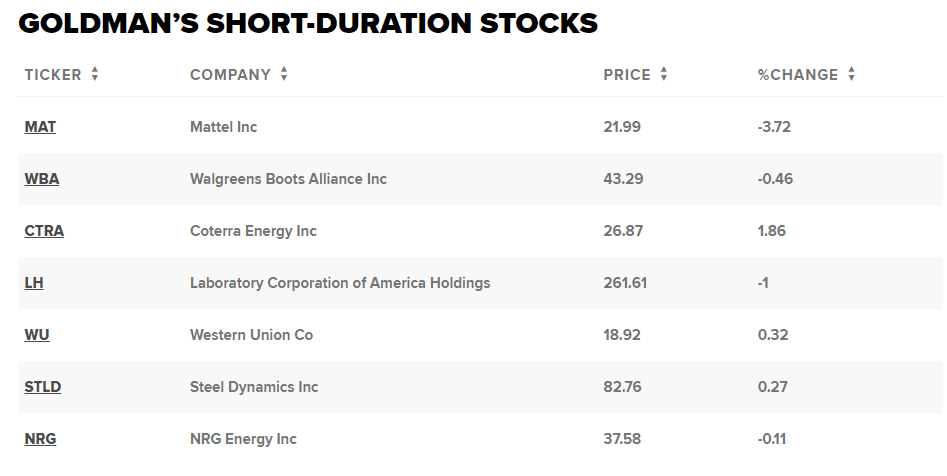Sort table by the Ticker sort arrows
The height and width of the screenshot is (476, 947).
(95, 74)
